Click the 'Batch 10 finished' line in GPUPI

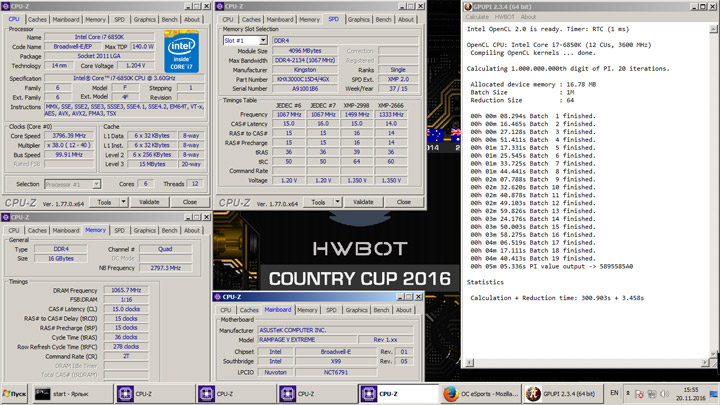[533, 187]
